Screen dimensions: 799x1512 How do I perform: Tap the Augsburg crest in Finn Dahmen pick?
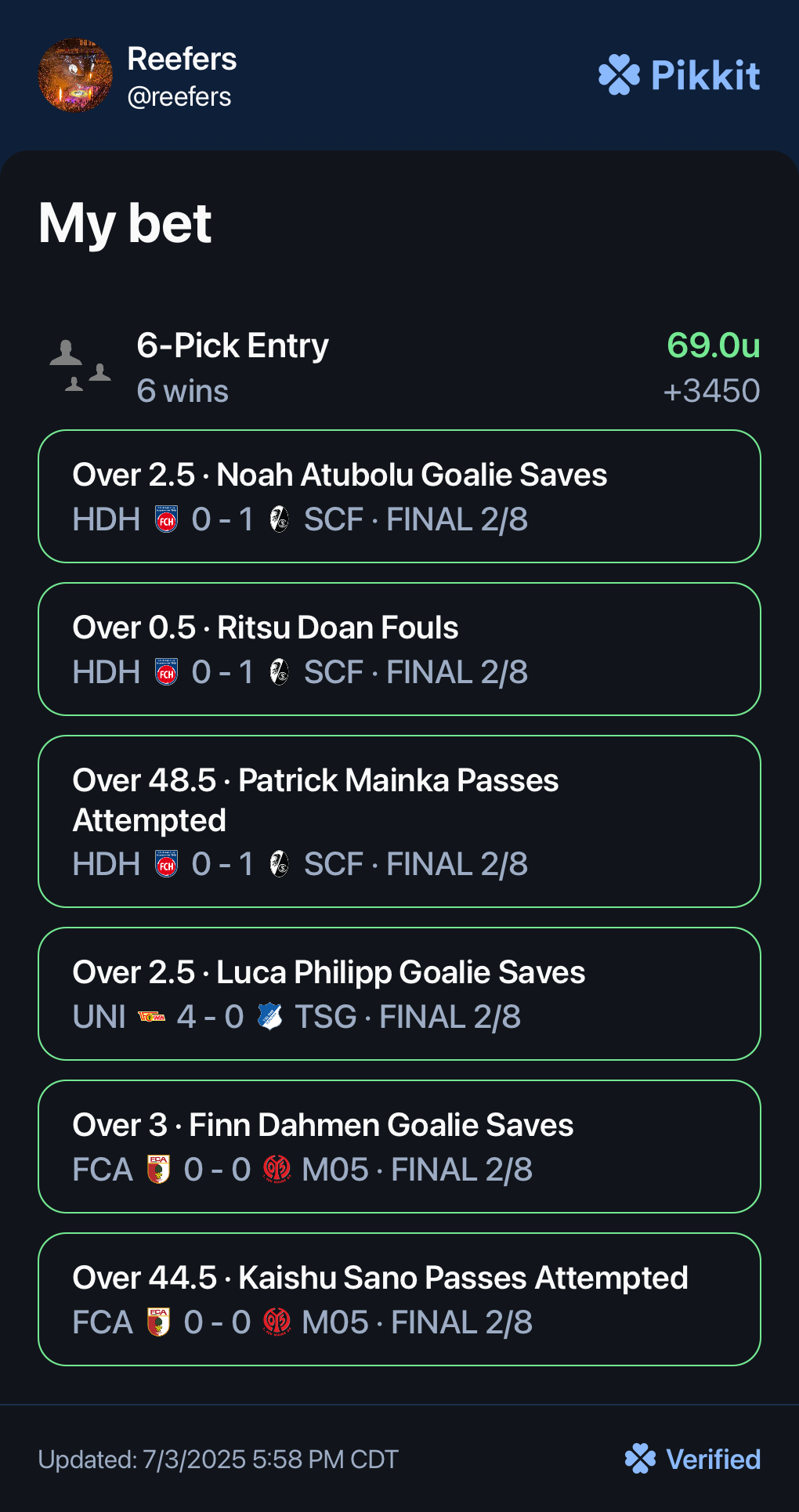point(158,1169)
